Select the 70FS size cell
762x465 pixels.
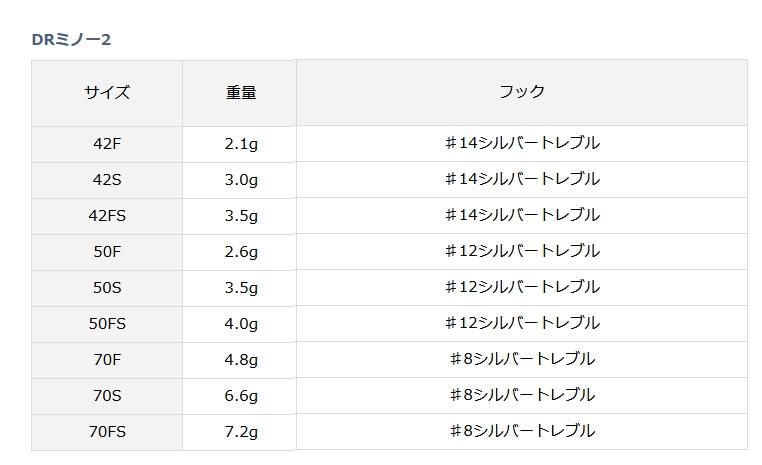(107, 431)
